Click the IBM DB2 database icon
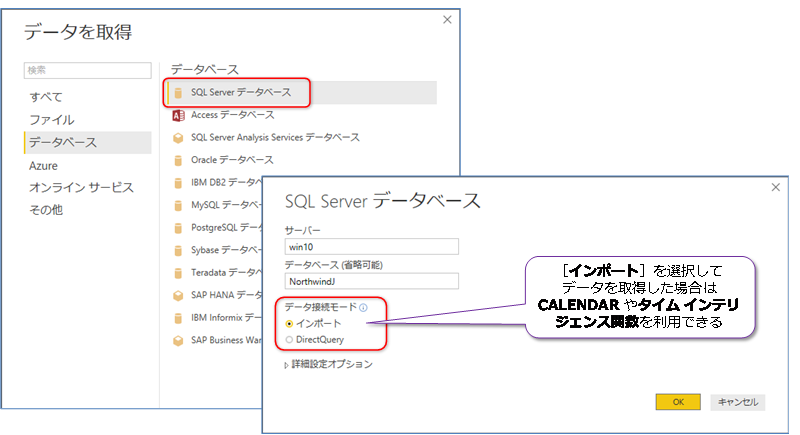Image resolution: width=800 pixels, height=435 pixels. click(178, 183)
